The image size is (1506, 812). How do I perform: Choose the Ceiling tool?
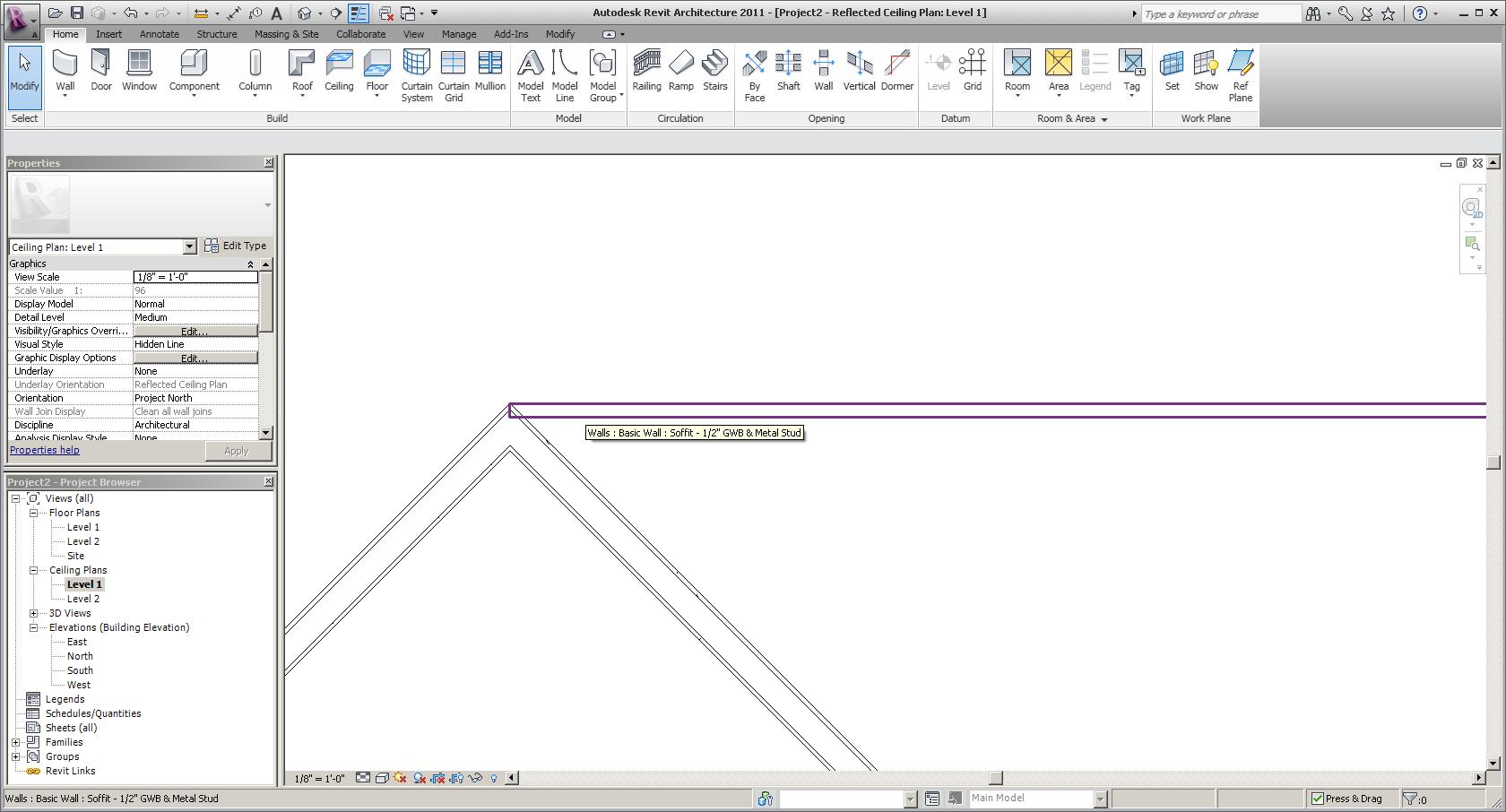click(x=339, y=71)
